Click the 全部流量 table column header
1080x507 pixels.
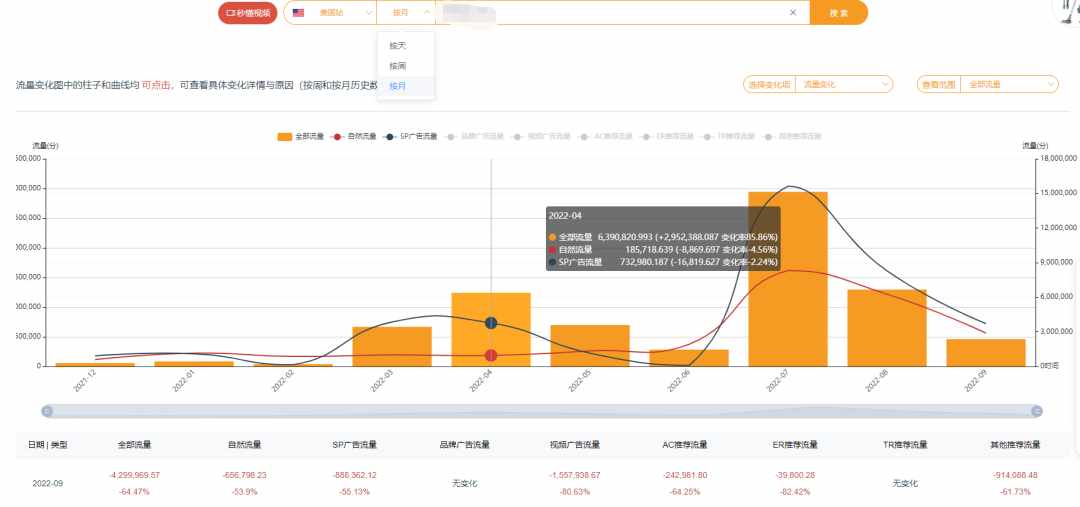[x=134, y=445]
